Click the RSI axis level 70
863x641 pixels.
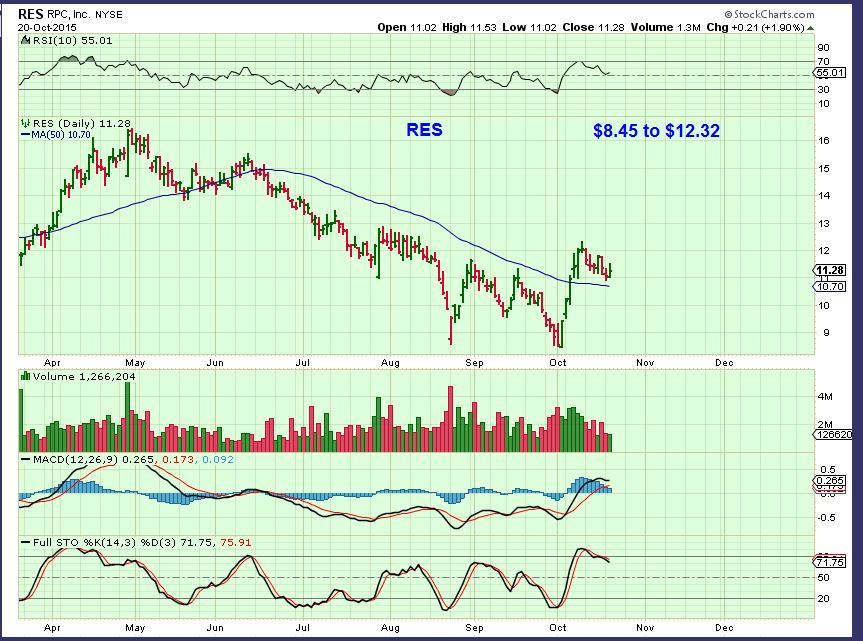823,61
